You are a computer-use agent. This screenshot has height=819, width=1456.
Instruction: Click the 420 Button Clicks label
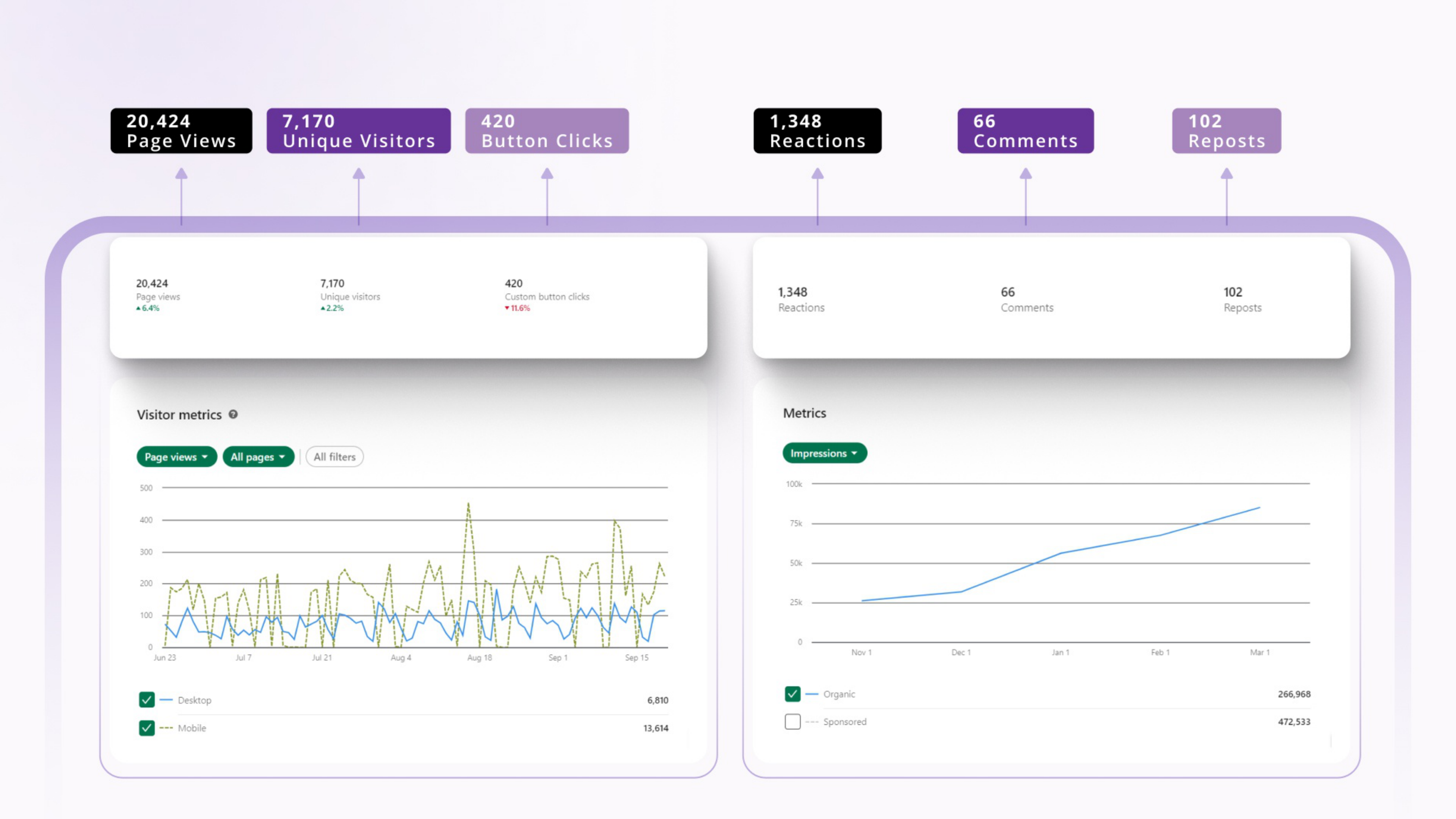pyautogui.click(x=547, y=130)
